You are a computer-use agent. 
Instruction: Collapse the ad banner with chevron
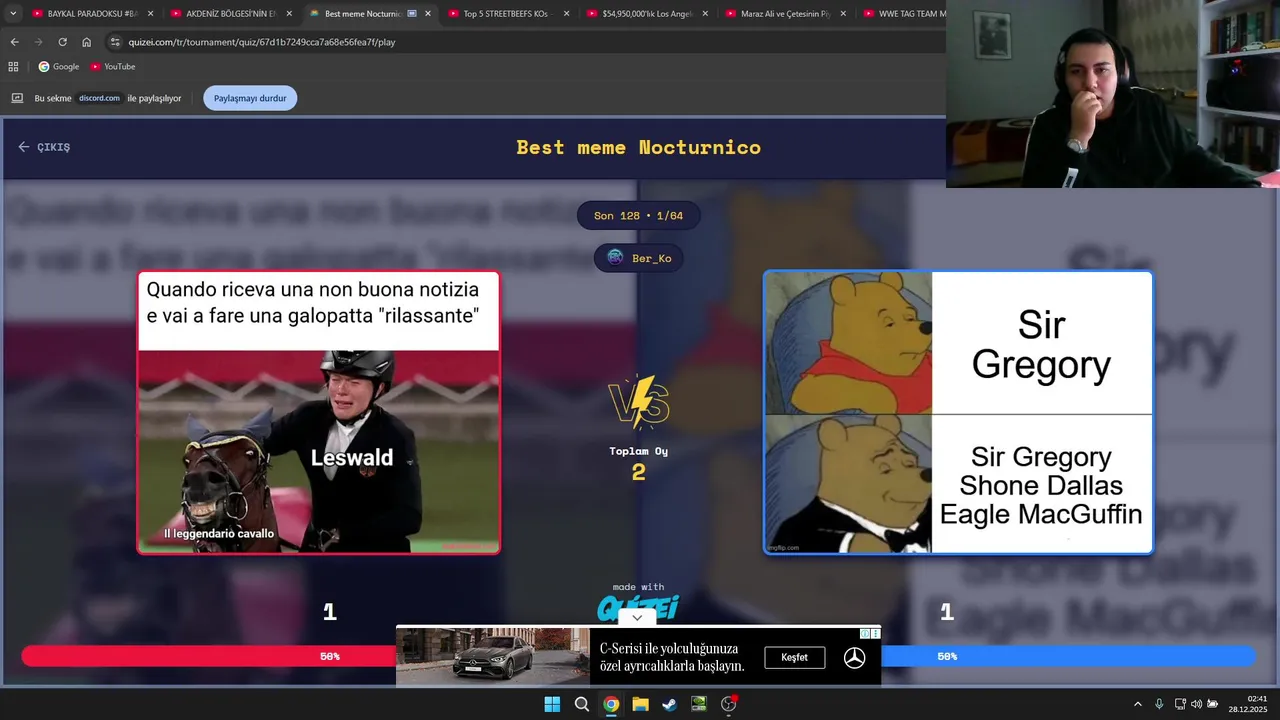tap(637, 618)
